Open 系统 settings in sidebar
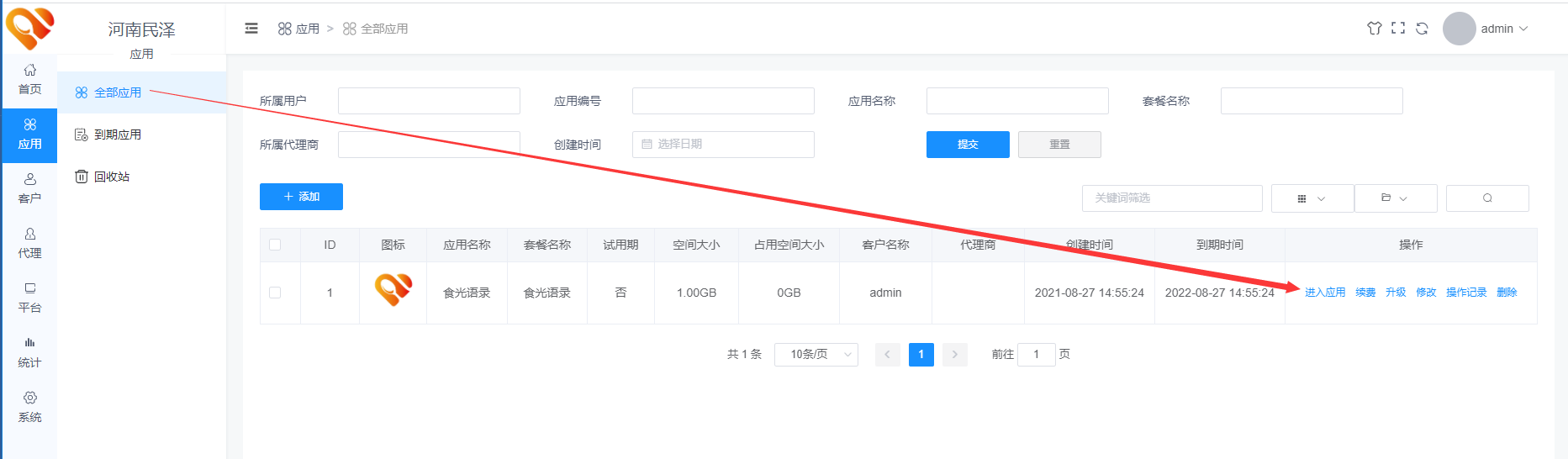 (29, 408)
